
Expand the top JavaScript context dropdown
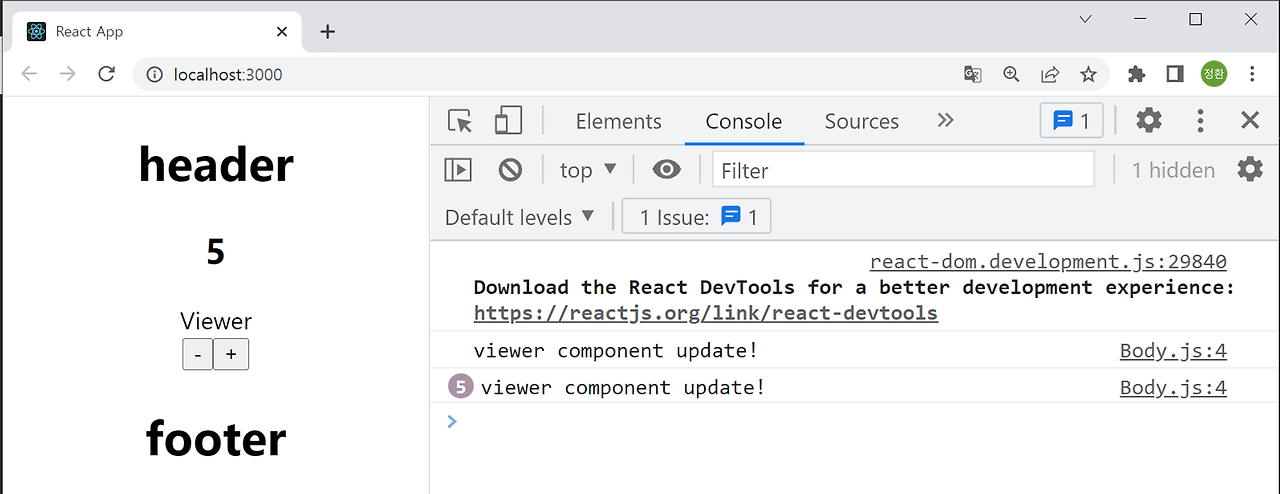pos(588,170)
